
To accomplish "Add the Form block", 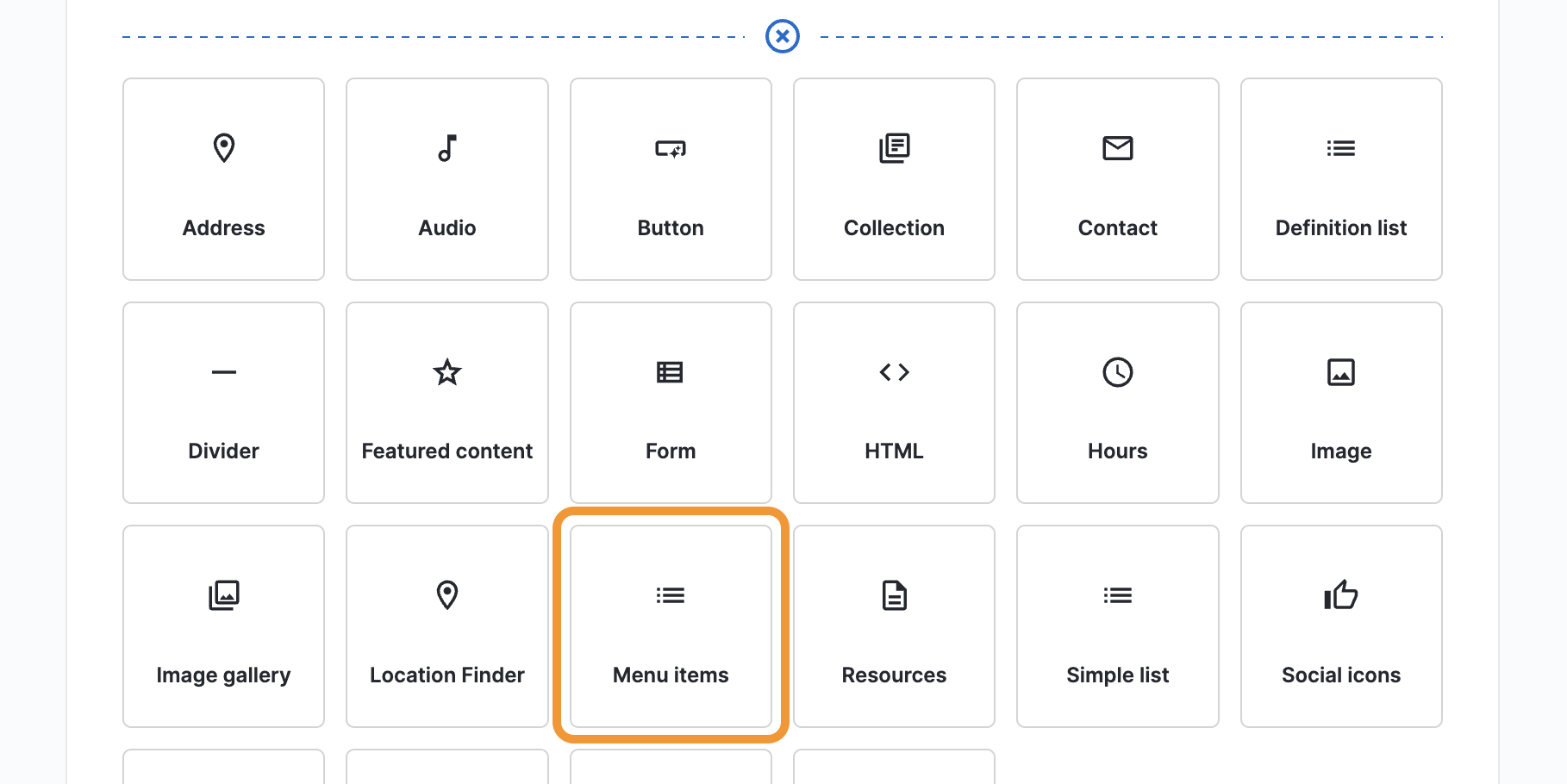I will coord(670,402).
